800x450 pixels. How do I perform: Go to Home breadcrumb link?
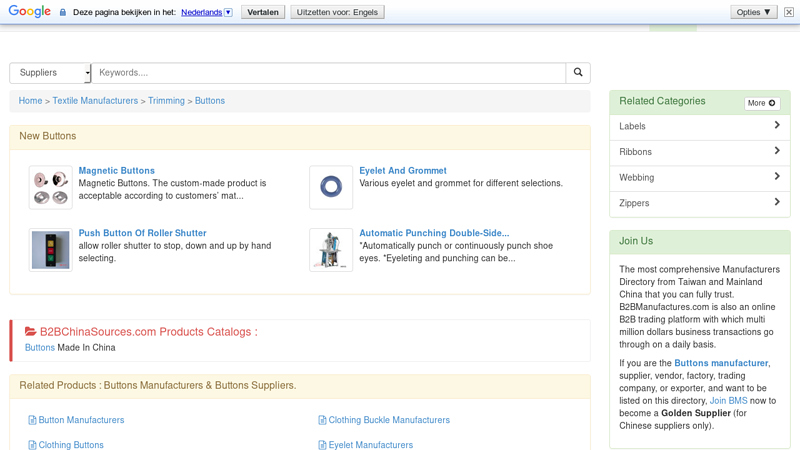click(x=31, y=101)
